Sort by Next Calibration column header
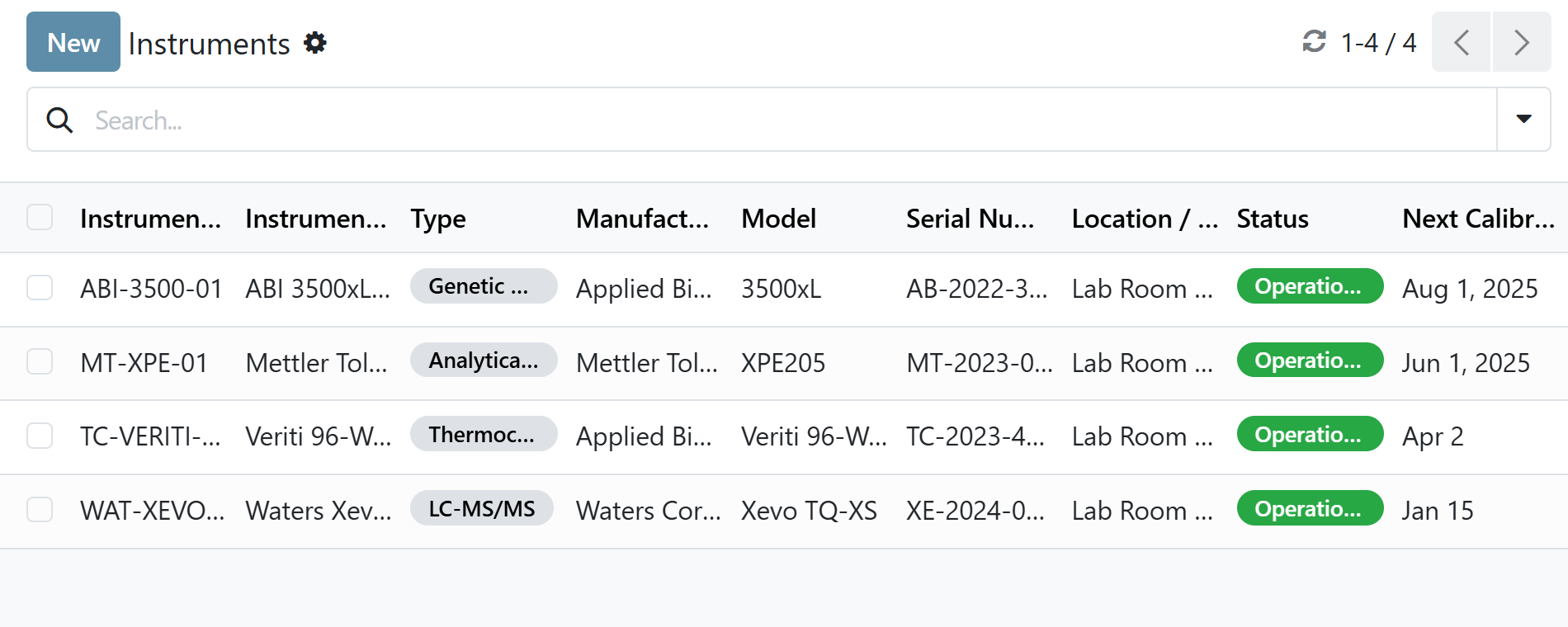This screenshot has height=627, width=1568. click(1477, 219)
